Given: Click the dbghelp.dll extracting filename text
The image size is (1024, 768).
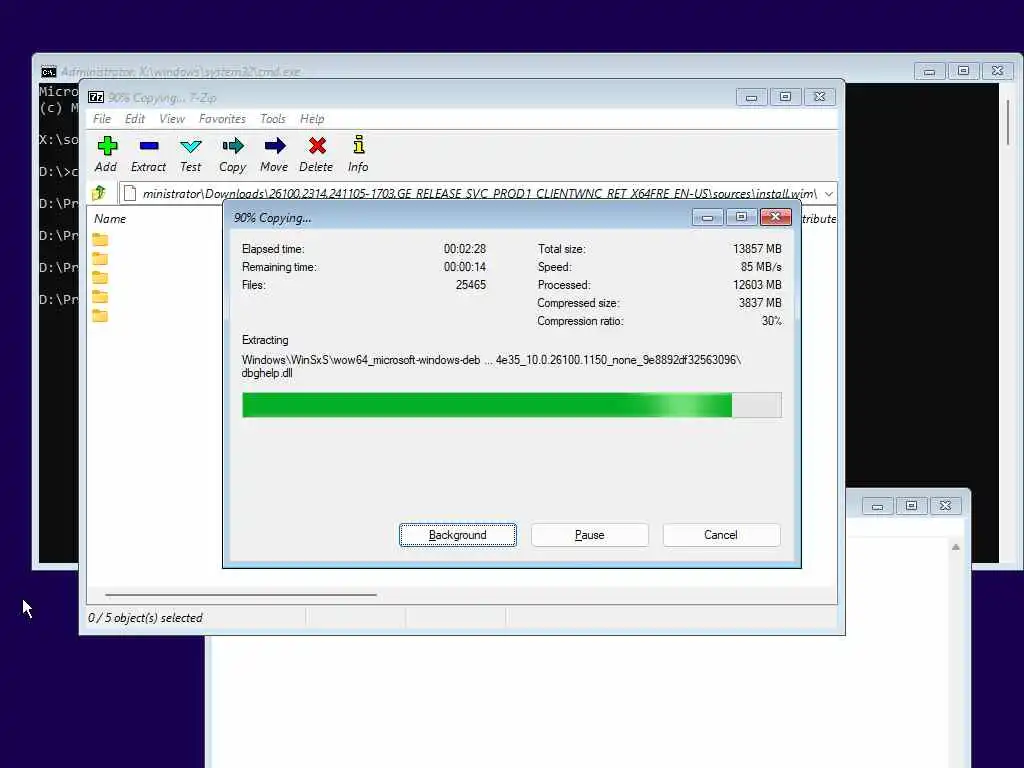Looking at the screenshot, I should 267,374.
